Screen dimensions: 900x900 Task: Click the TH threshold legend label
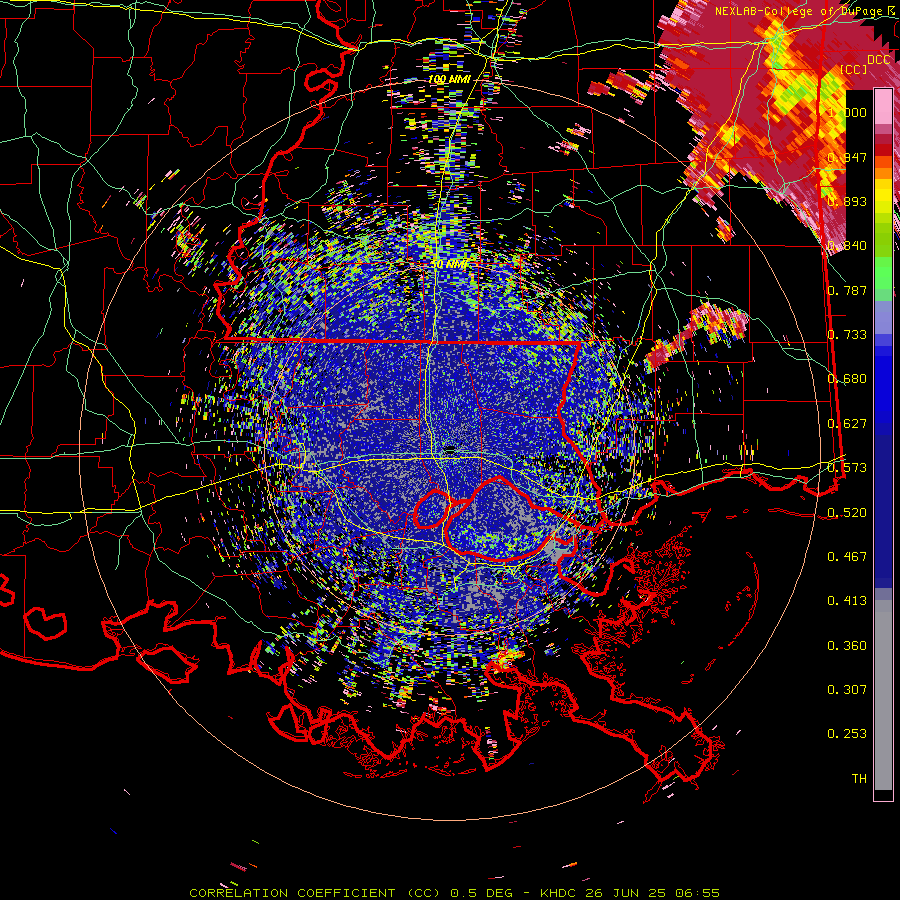tap(859, 779)
